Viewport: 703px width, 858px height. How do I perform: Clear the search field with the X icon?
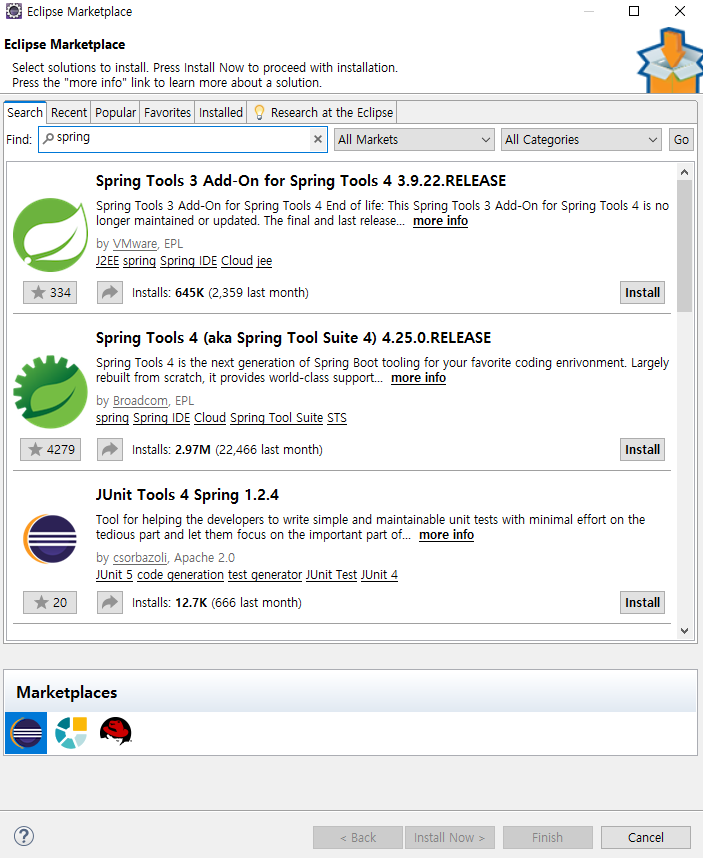coord(318,139)
